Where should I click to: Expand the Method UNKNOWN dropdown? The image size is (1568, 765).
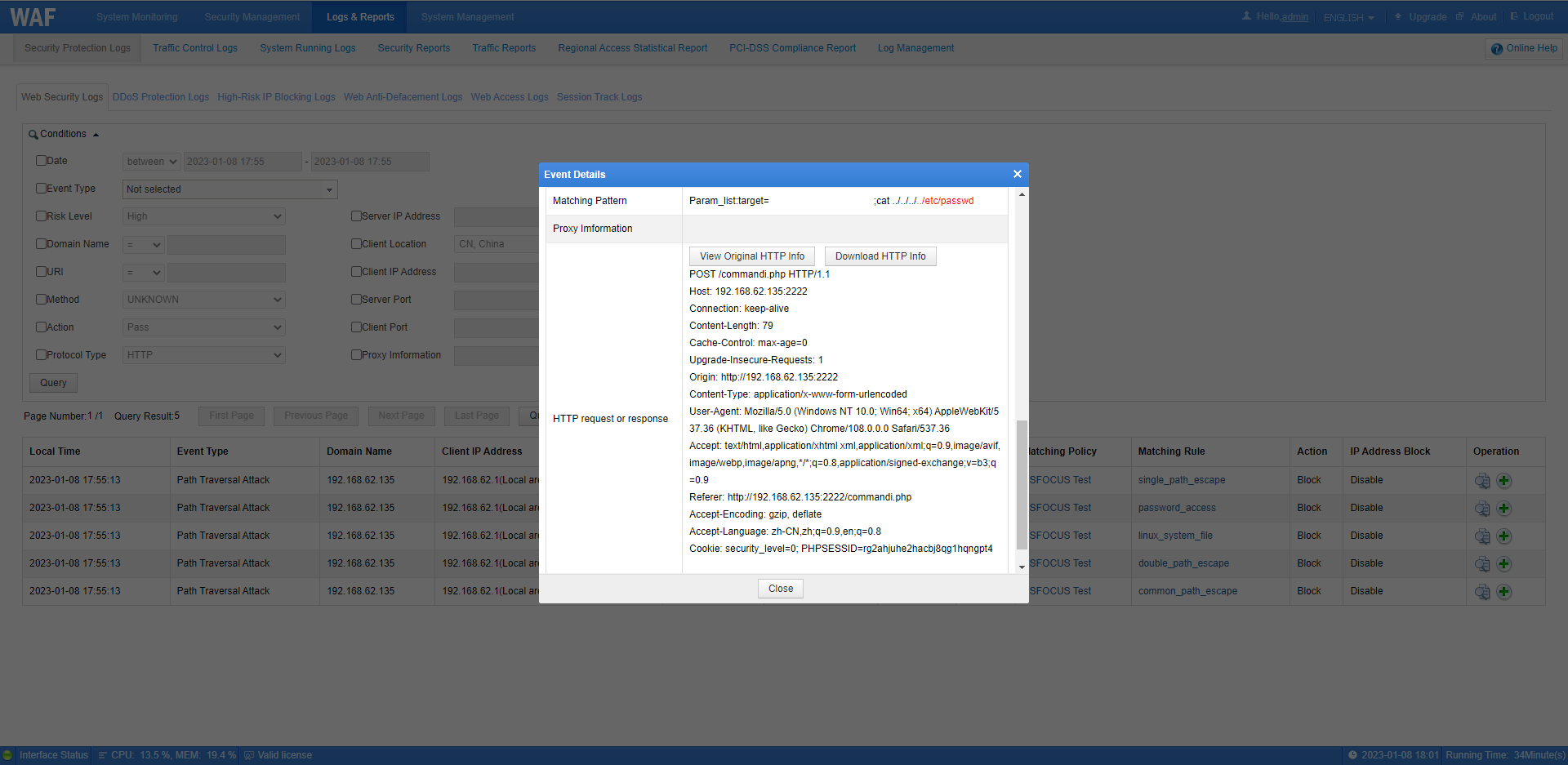pos(204,300)
